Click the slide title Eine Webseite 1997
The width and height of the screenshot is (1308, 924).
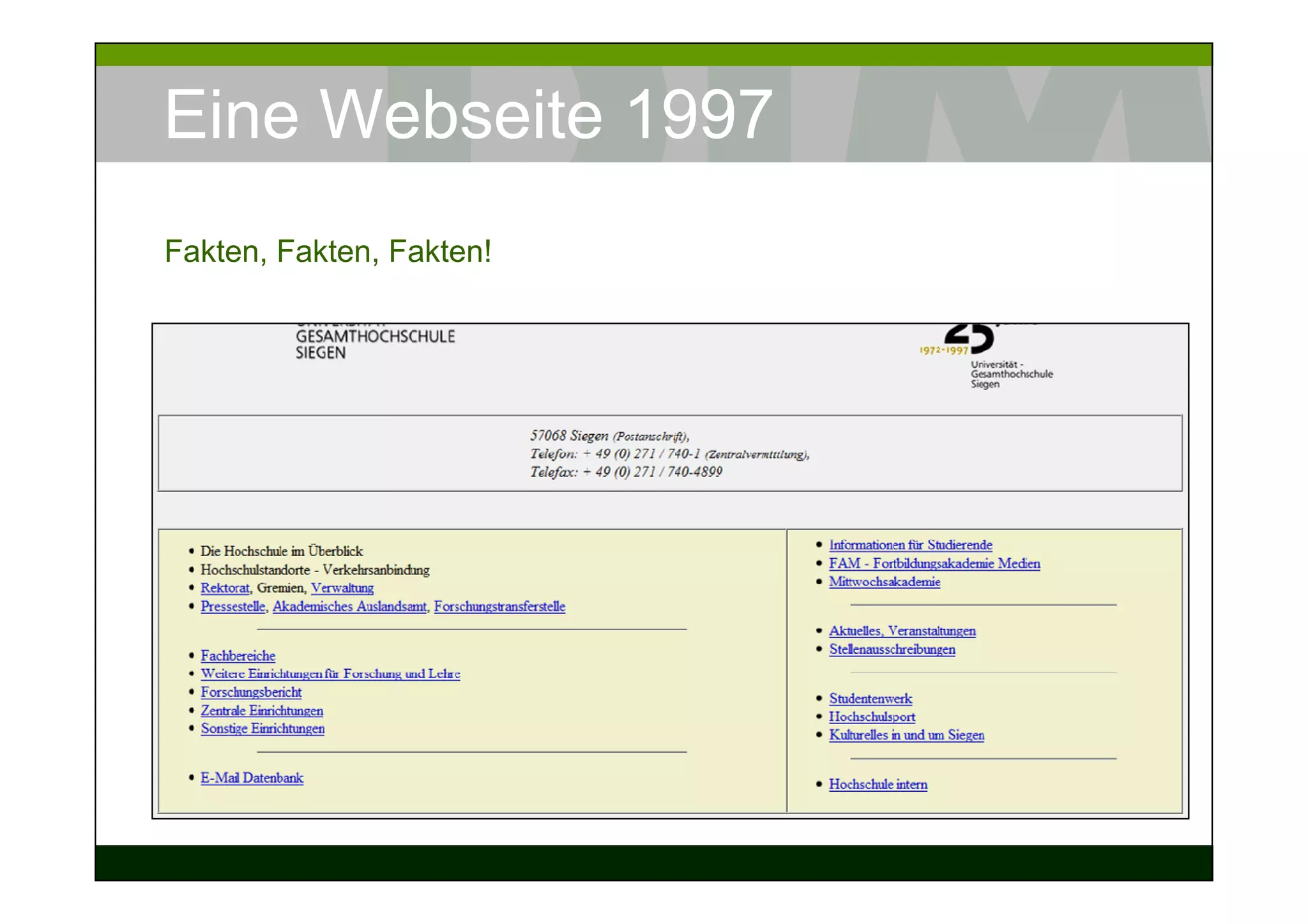[x=468, y=114]
